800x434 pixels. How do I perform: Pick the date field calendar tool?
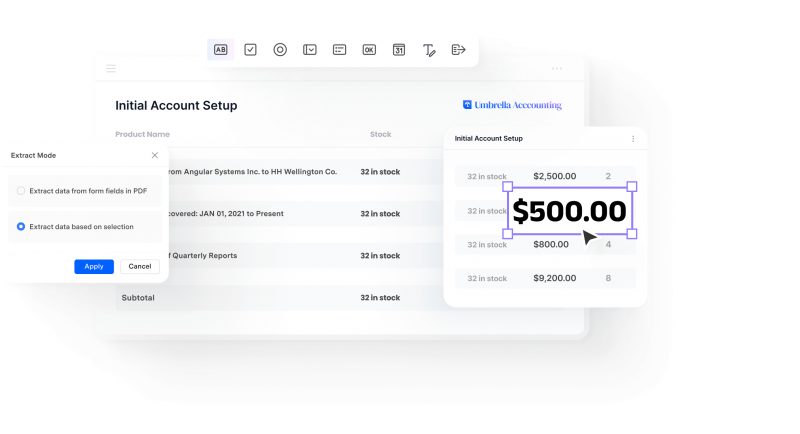398,49
